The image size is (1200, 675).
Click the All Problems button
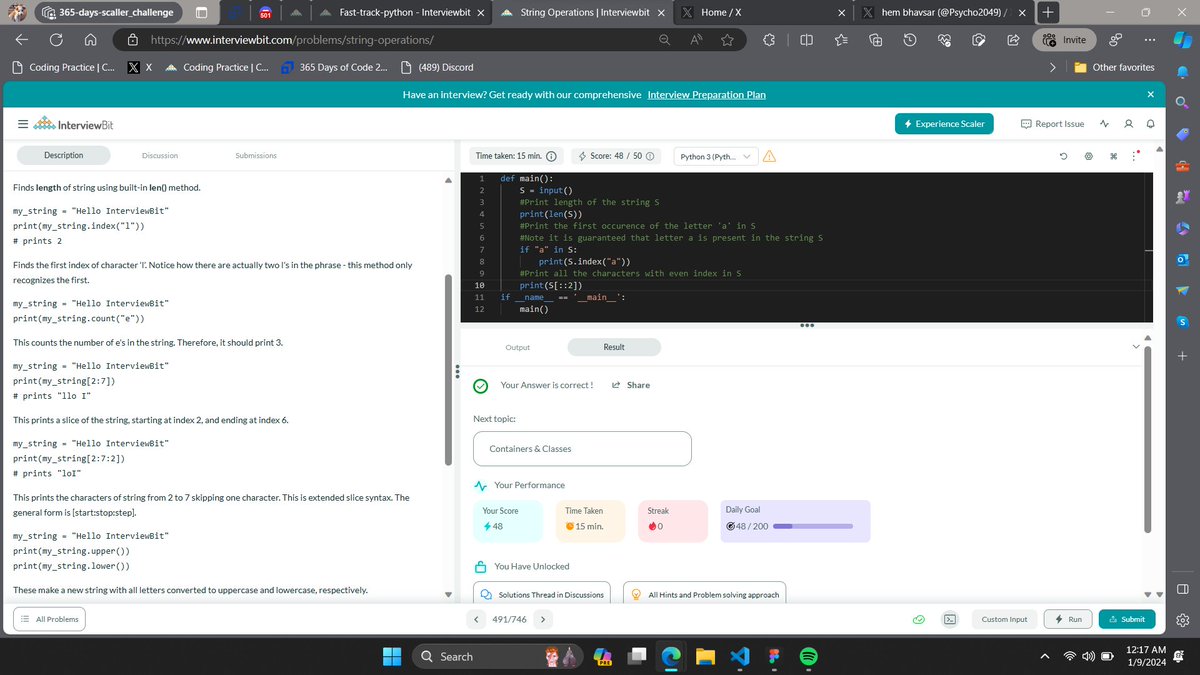(x=48, y=620)
